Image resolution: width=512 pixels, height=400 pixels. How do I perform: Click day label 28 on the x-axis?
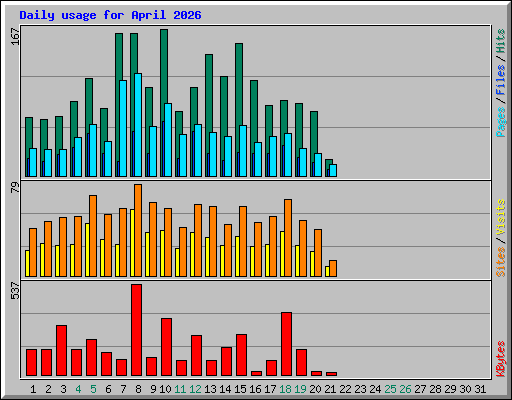click(435, 389)
